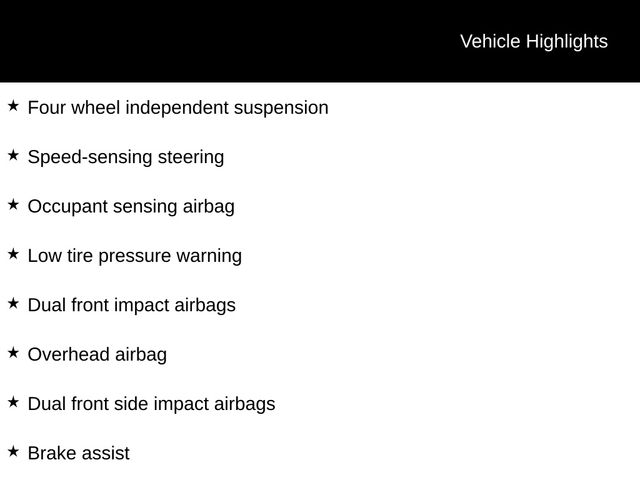
Task: Click the Four wheel independent suspension text
Action: (x=177, y=108)
